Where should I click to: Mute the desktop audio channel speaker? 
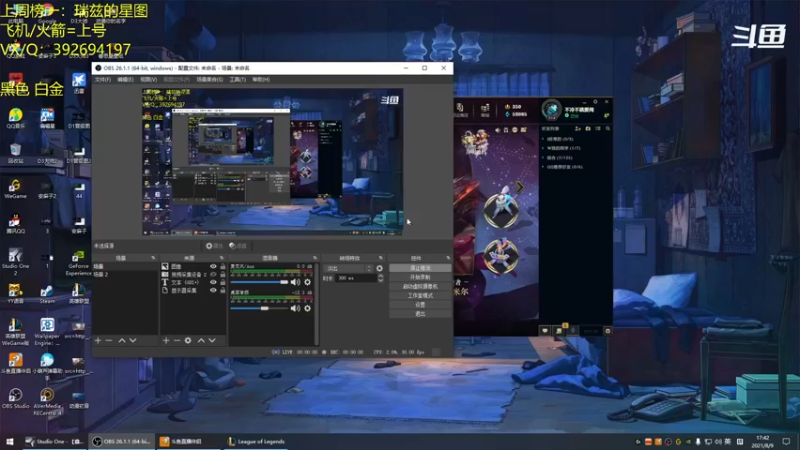(x=295, y=308)
